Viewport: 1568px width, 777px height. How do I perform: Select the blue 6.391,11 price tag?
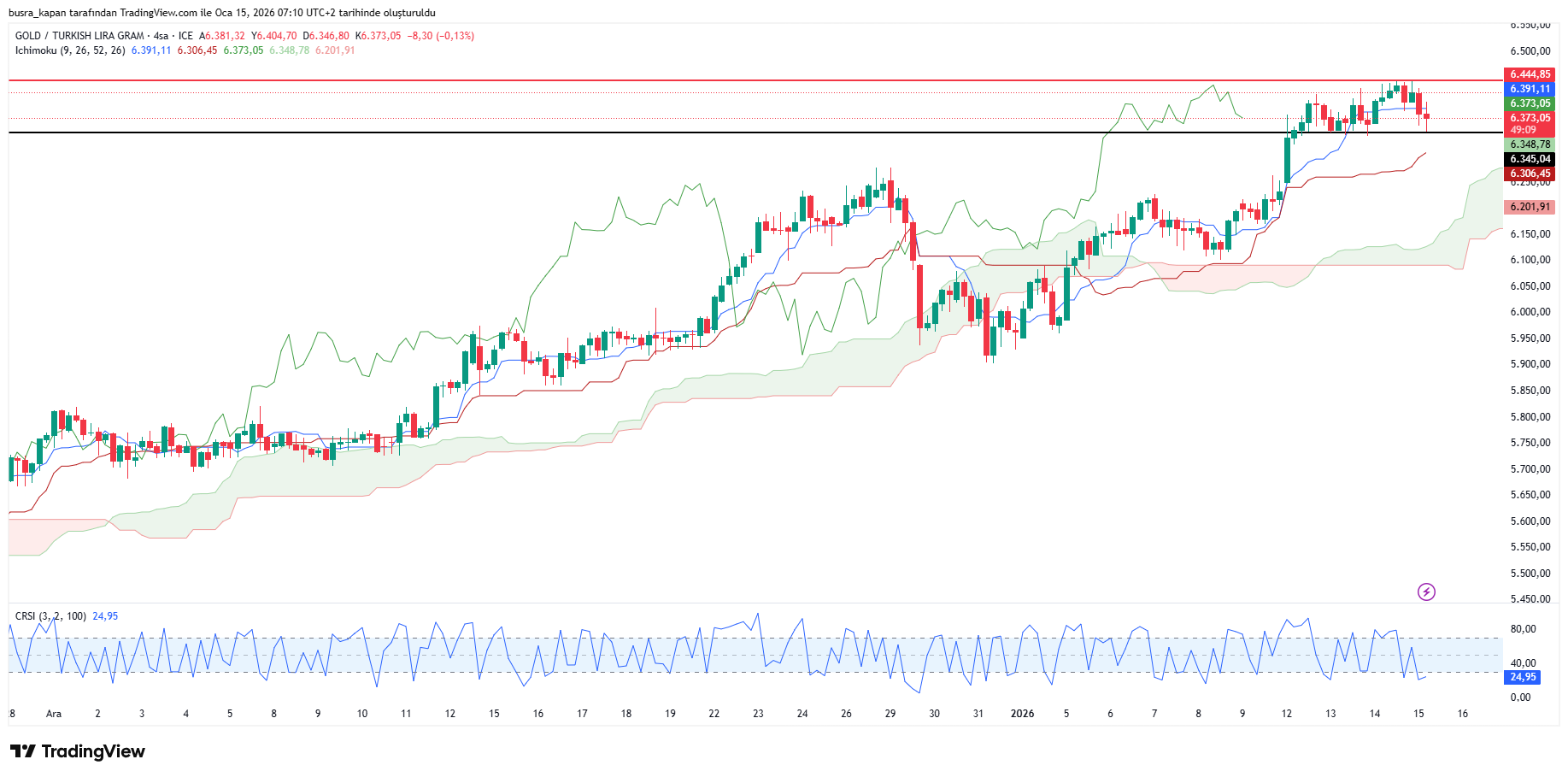pyautogui.click(x=1529, y=89)
